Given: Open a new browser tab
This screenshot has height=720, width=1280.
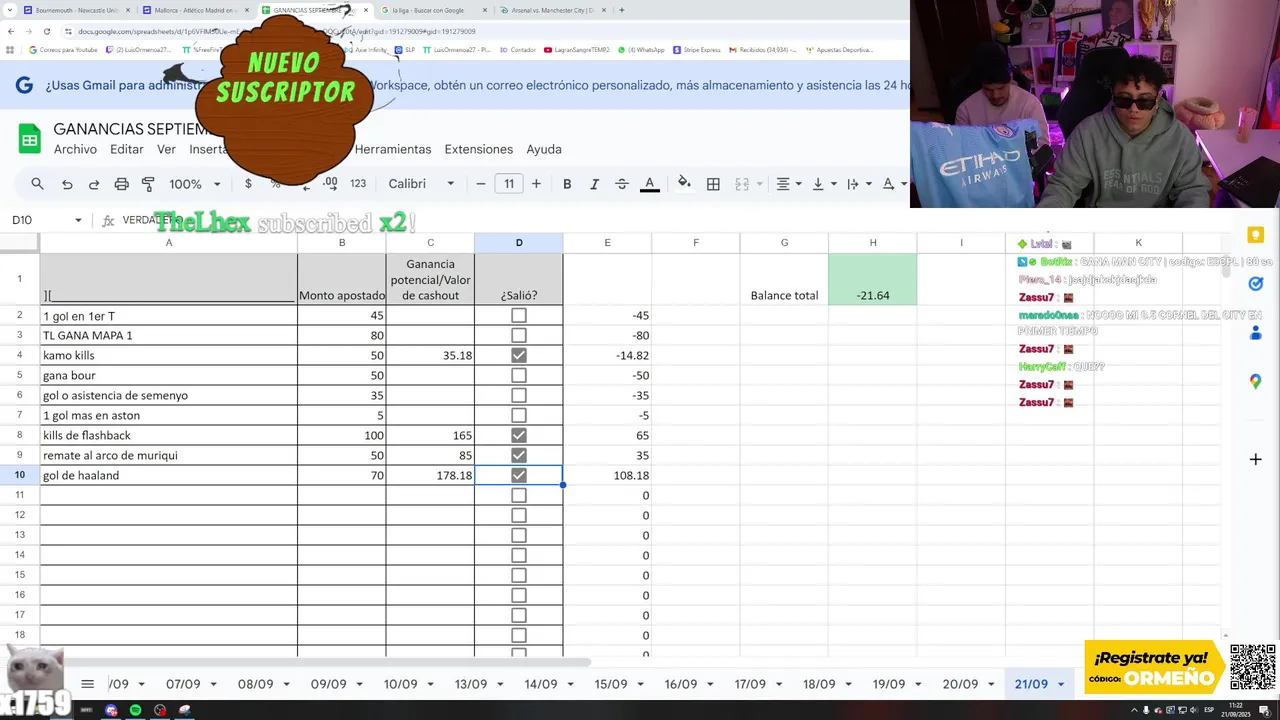Looking at the screenshot, I should pos(621,10).
